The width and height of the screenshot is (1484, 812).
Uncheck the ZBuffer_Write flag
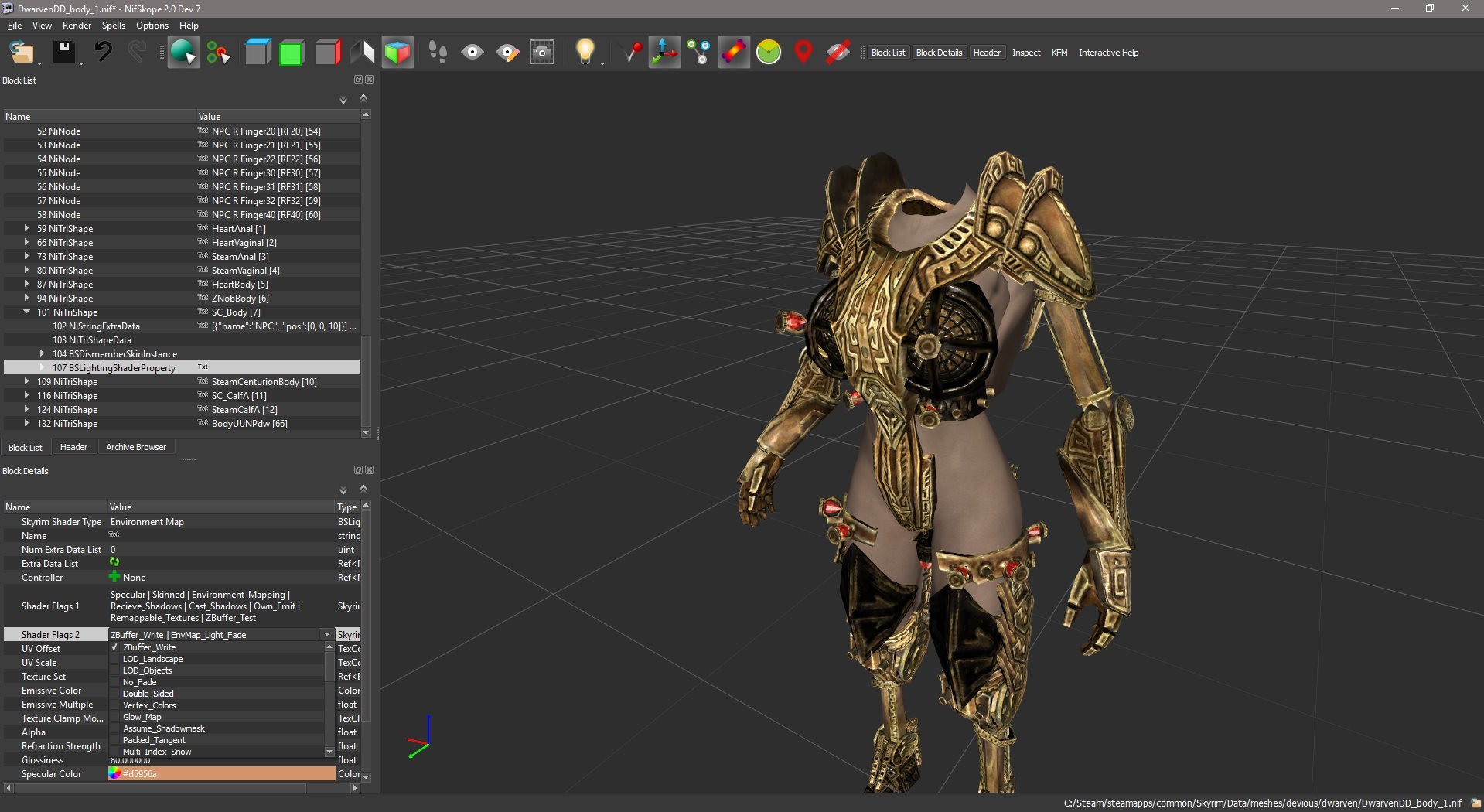[x=114, y=647]
